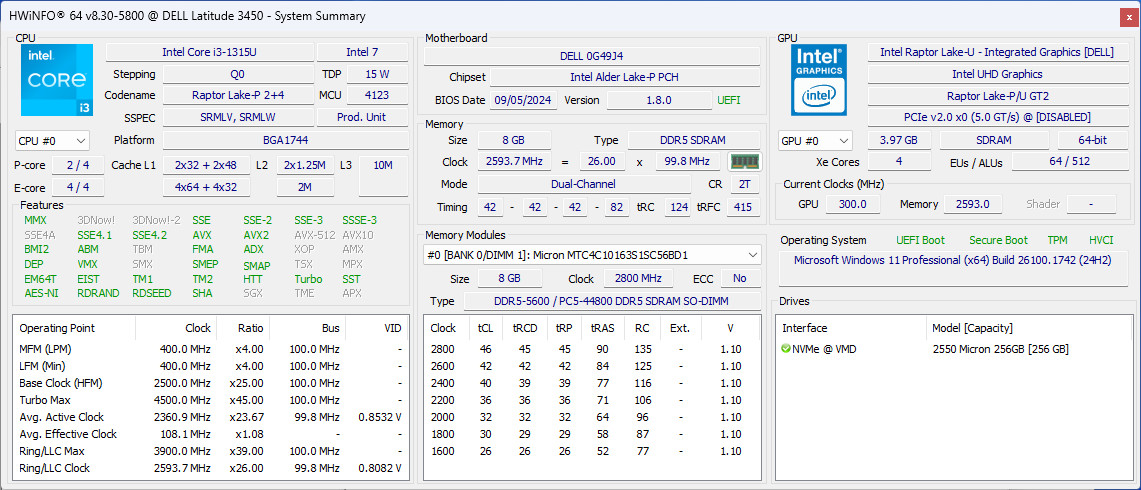Click the DELL 0G49J4 motherboard field

pyautogui.click(x=592, y=55)
